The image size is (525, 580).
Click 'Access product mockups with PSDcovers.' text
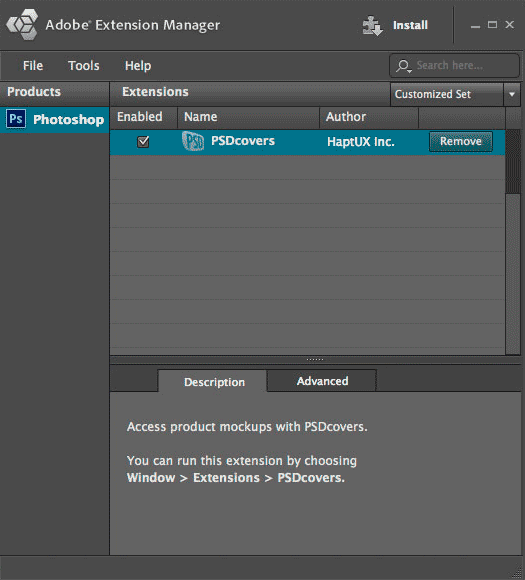point(247,427)
